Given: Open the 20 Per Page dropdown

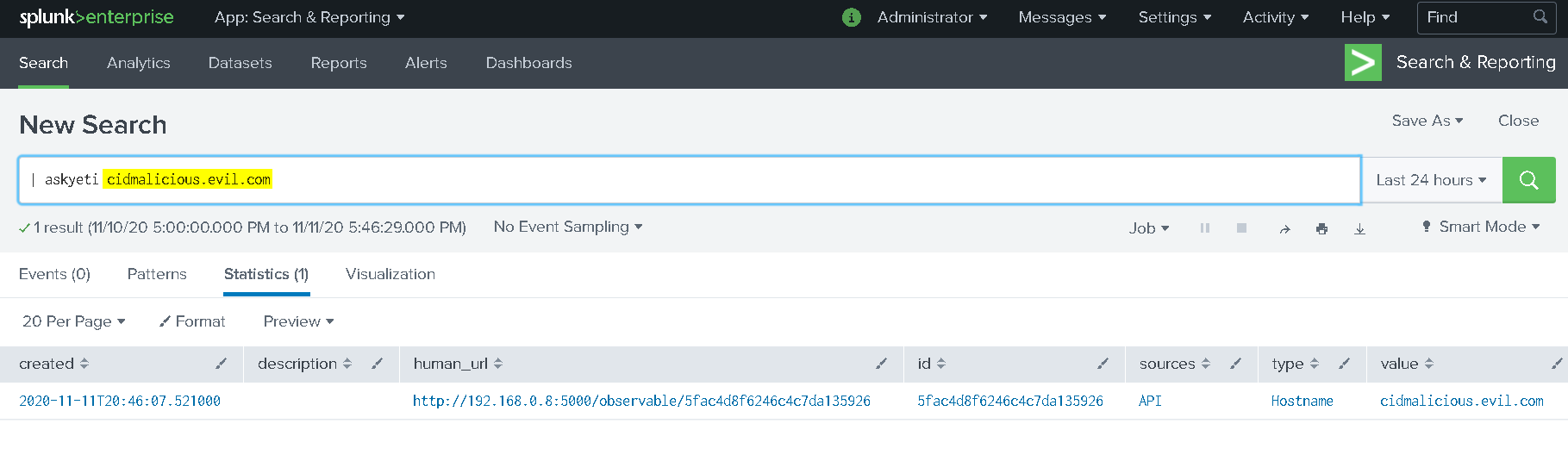Looking at the screenshot, I should point(74,321).
